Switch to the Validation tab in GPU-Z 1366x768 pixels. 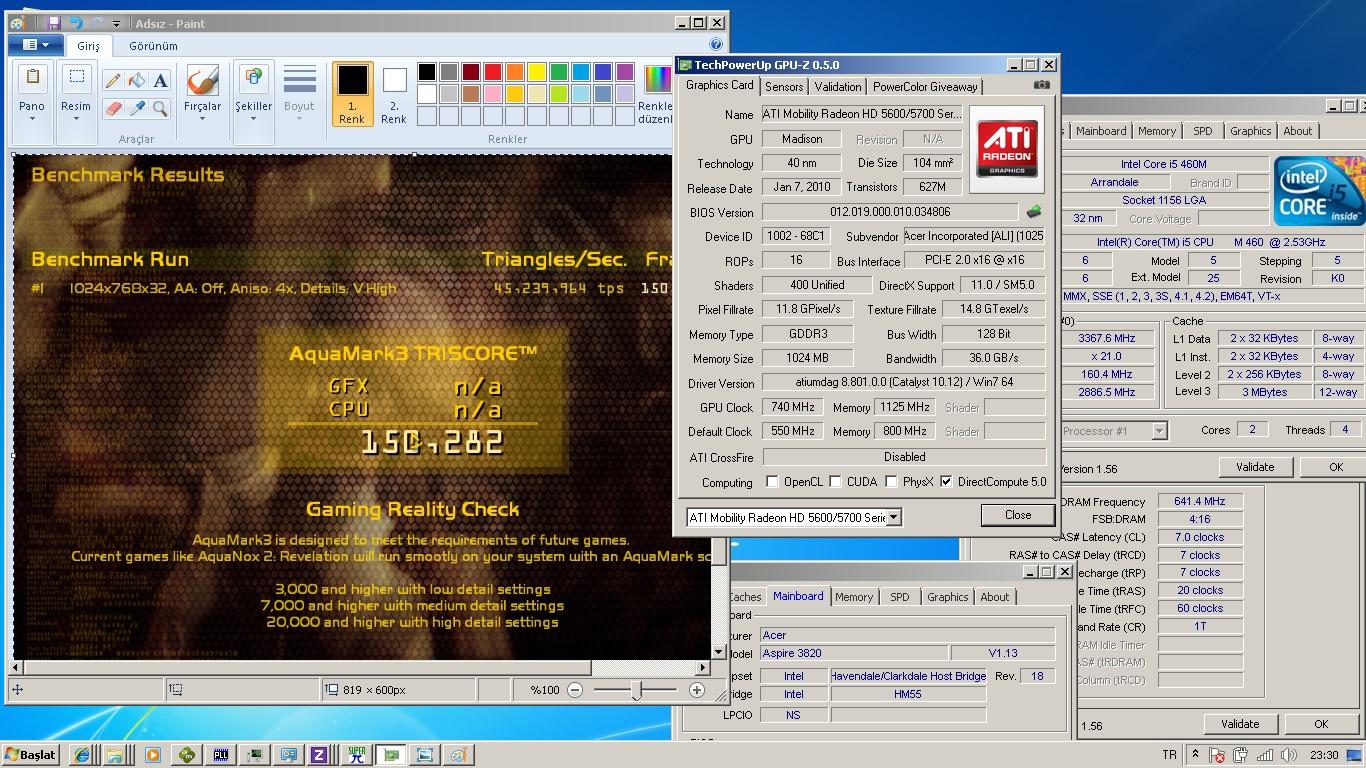tap(837, 87)
